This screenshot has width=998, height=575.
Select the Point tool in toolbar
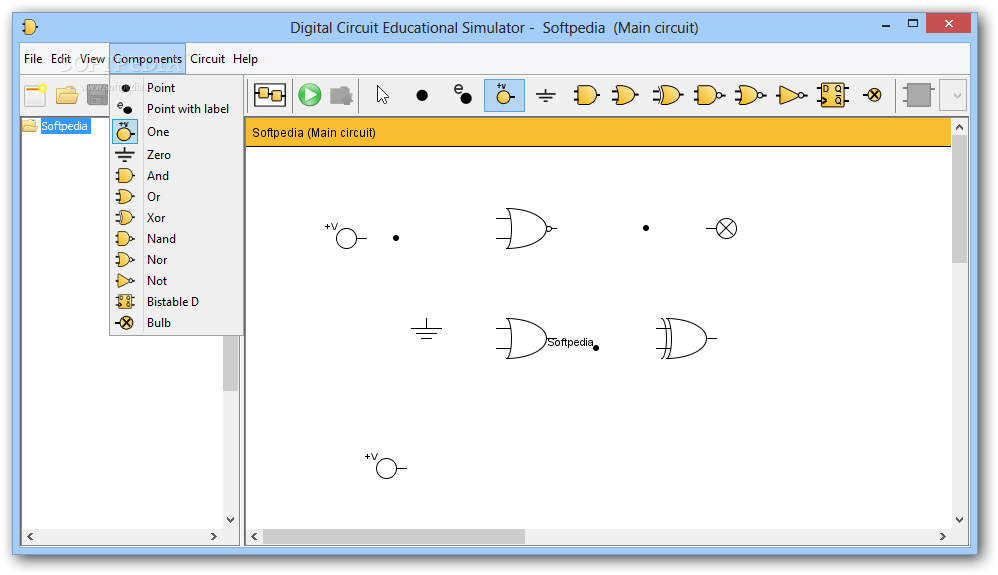422,96
